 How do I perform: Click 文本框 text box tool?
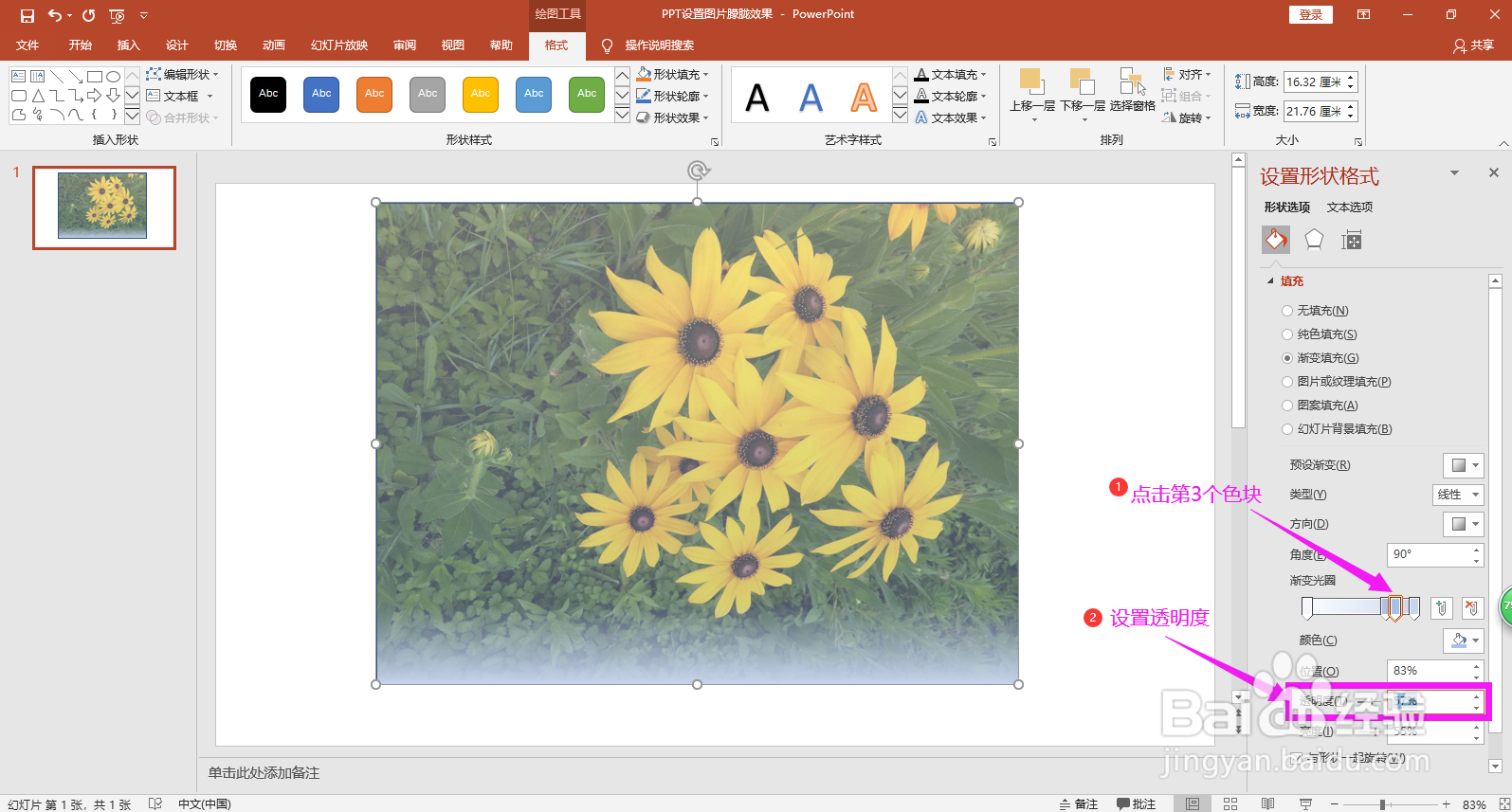180,96
